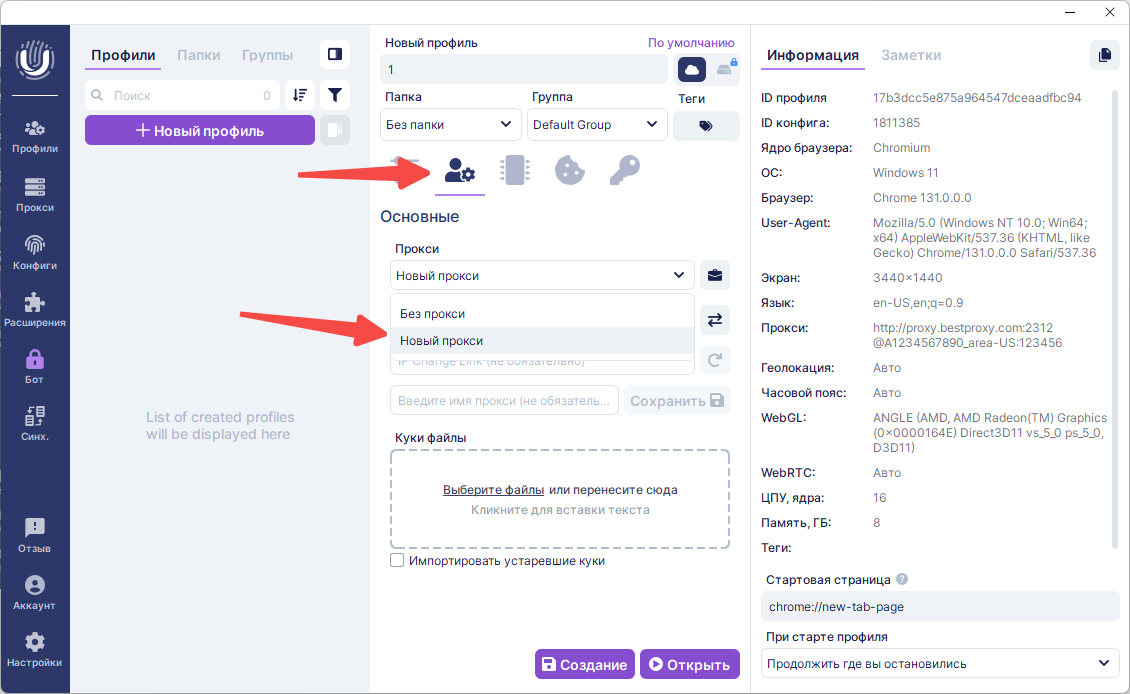Copy profile information with the copy icon
1130x694 pixels.
pos(1104,55)
